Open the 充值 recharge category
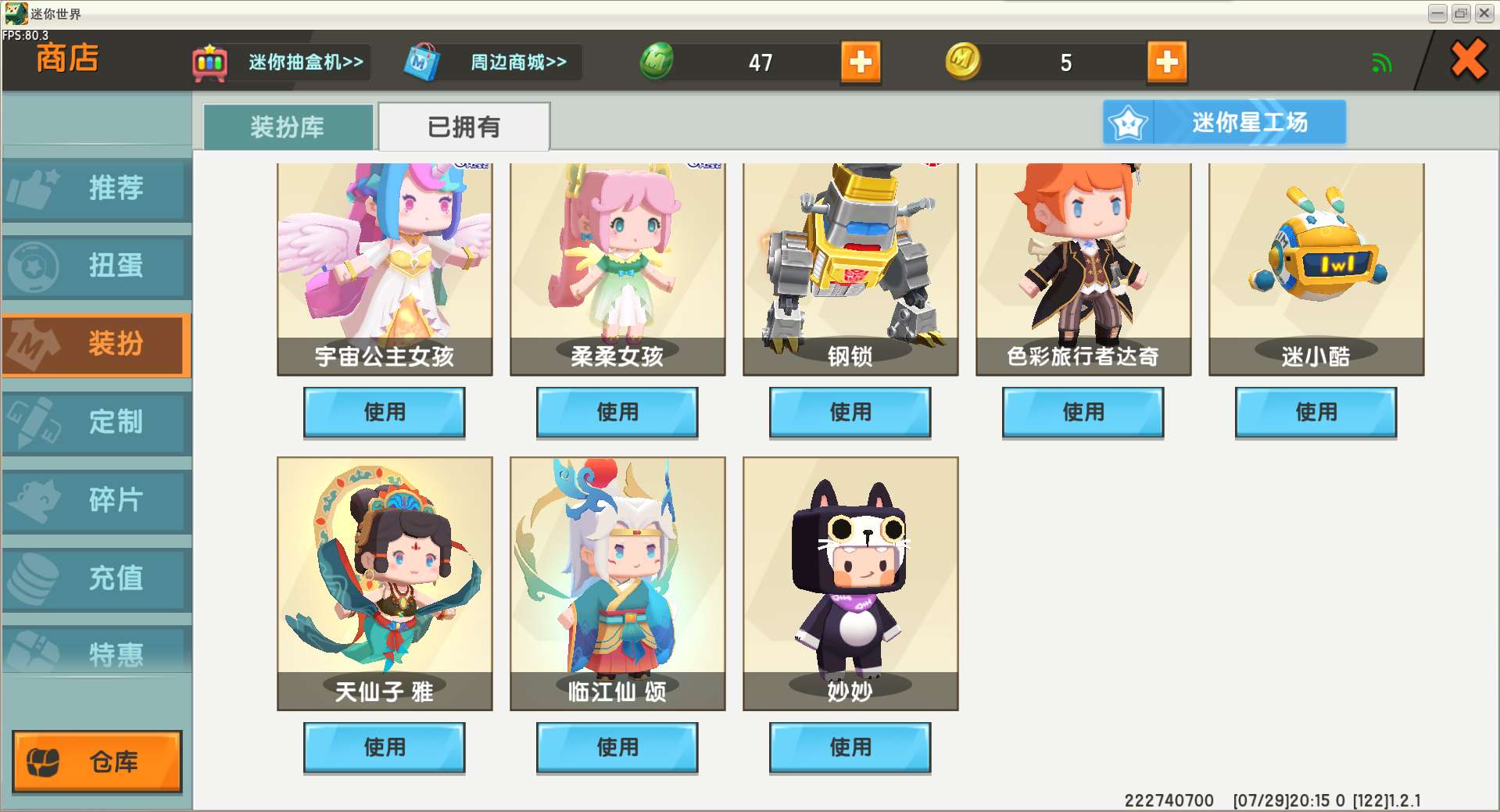 click(x=97, y=579)
